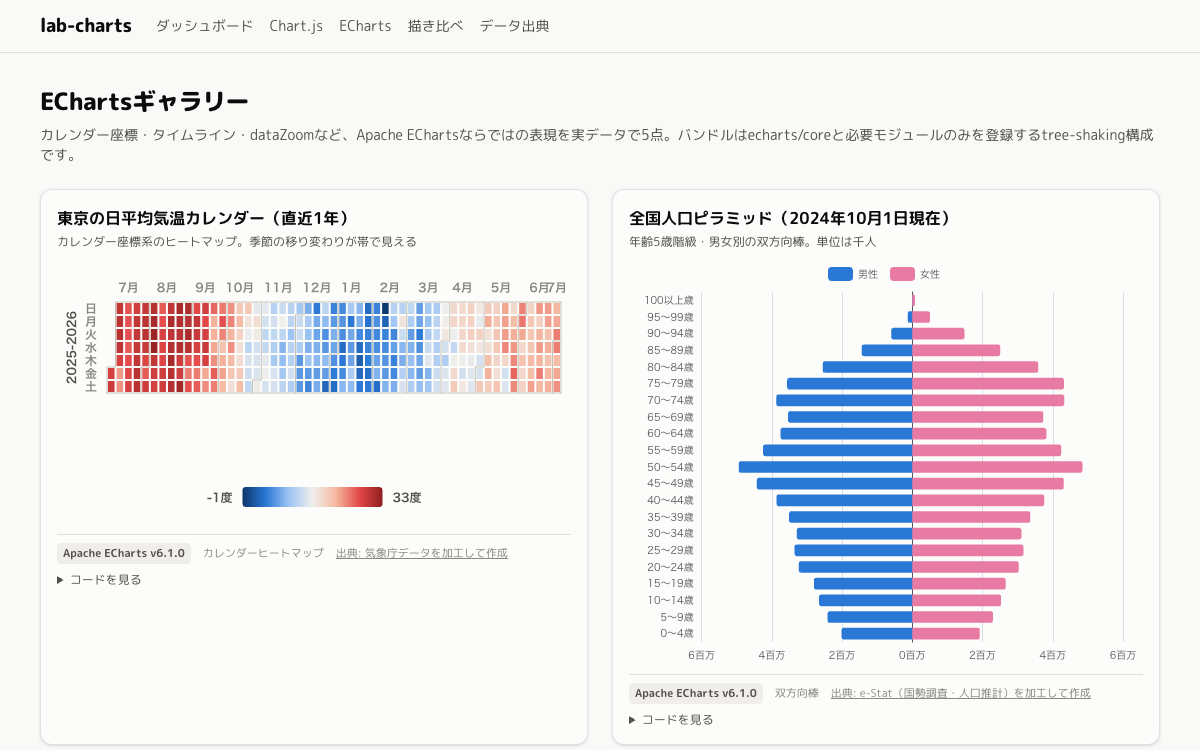Toggle the 男性 legend series
Image resolution: width=1200 pixels, height=750 pixels.
click(x=853, y=274)
